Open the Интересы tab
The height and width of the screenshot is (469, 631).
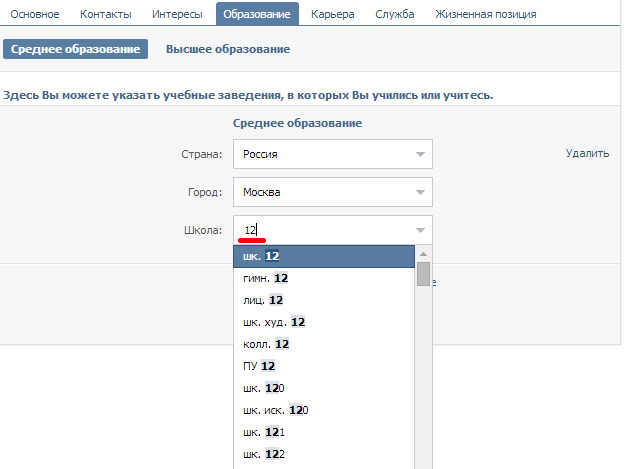[177, 14]
